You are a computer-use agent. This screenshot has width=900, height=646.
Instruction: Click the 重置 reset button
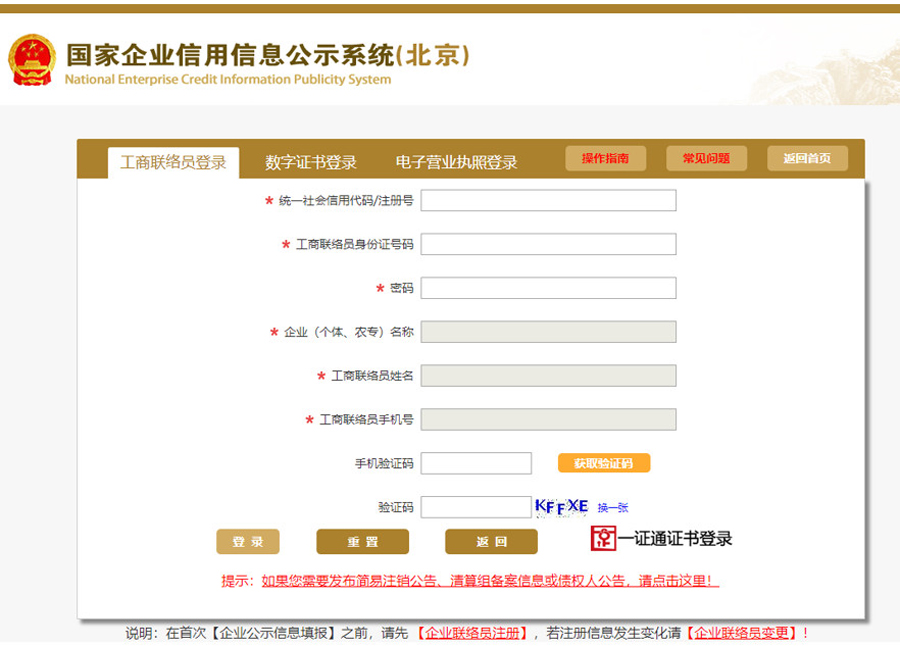pos(363,541)
